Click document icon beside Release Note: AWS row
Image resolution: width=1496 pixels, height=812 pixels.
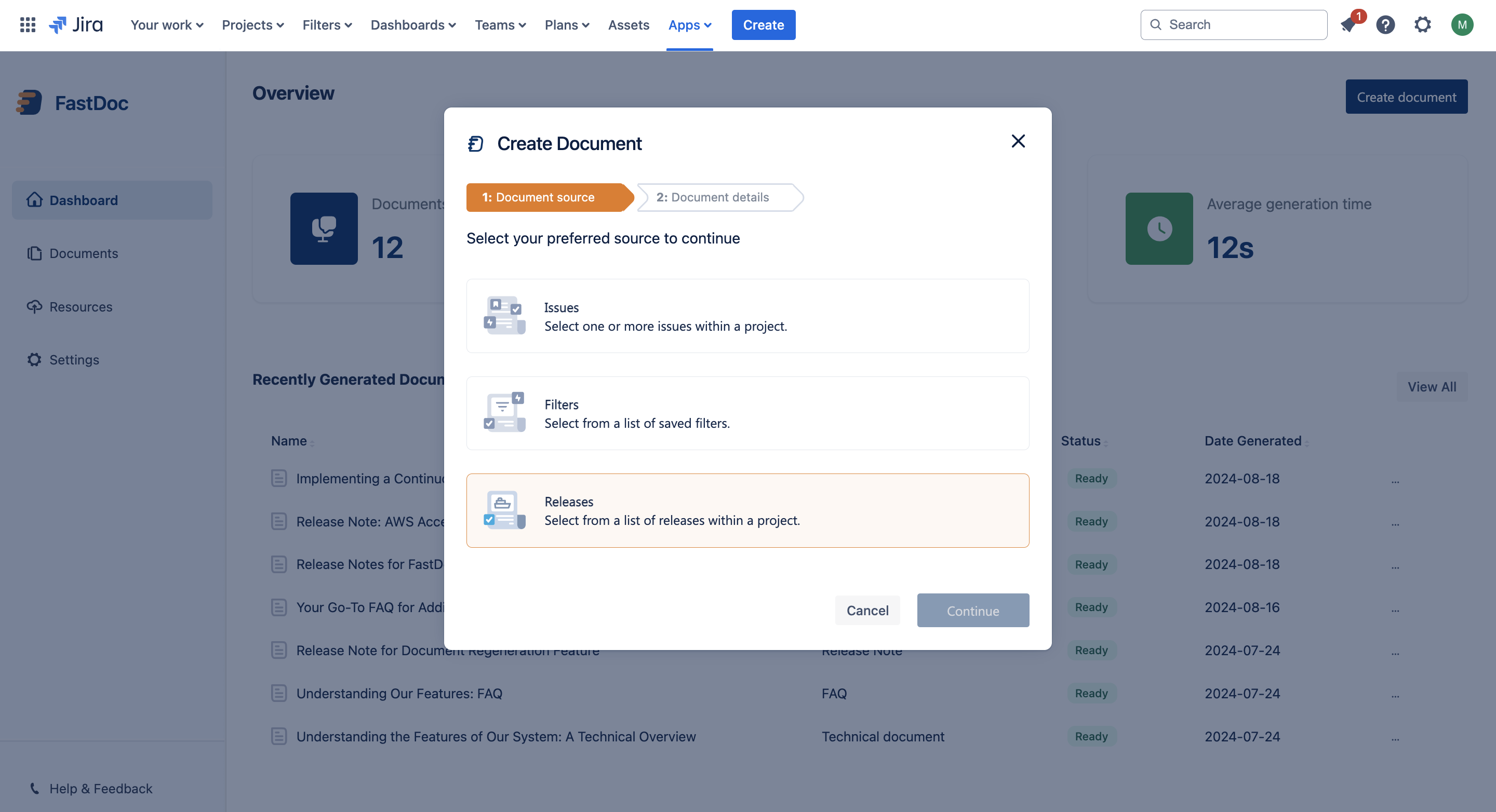279,521
